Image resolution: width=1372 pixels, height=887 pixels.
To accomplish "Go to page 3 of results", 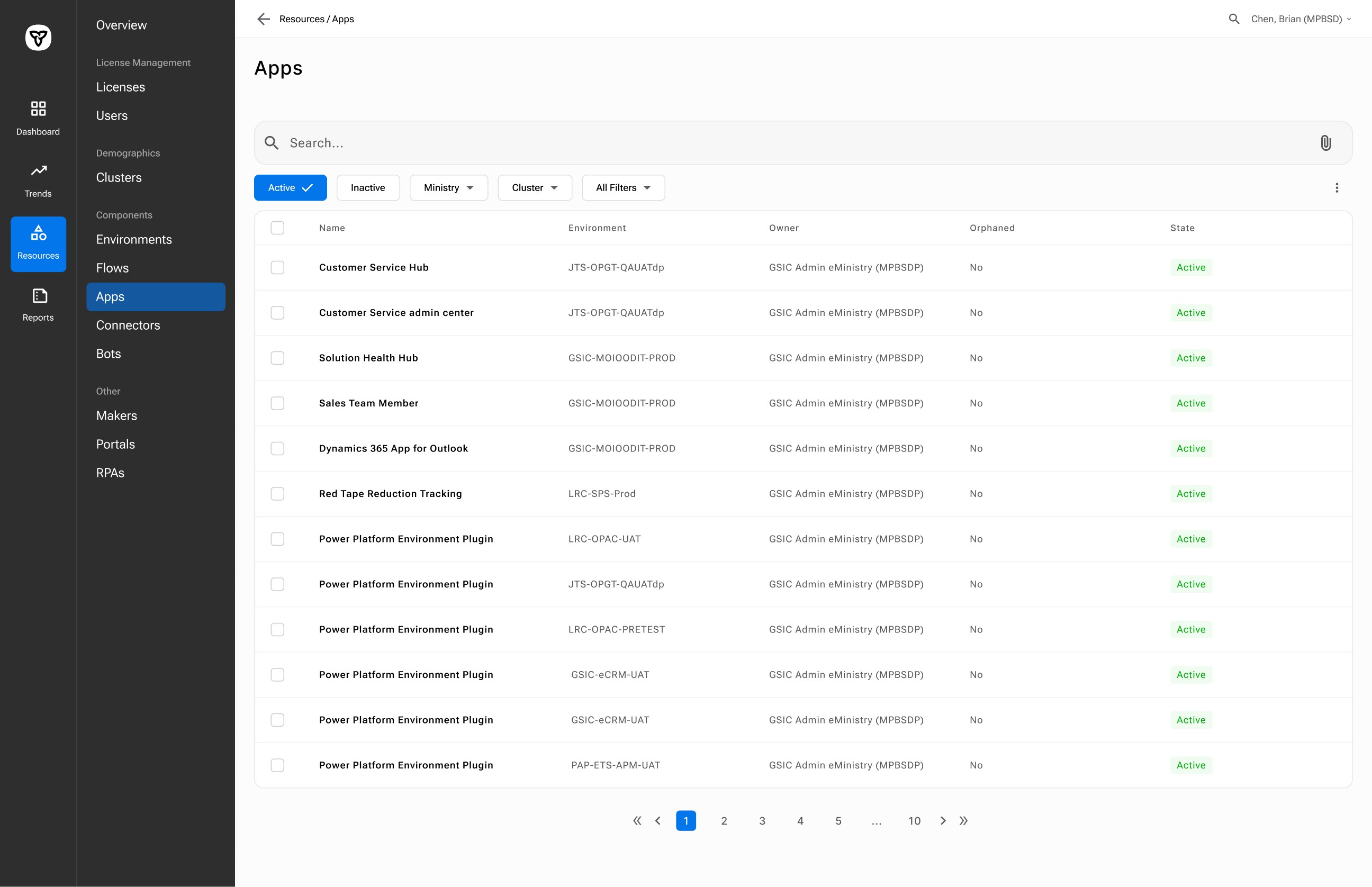I will pos(762,821).
